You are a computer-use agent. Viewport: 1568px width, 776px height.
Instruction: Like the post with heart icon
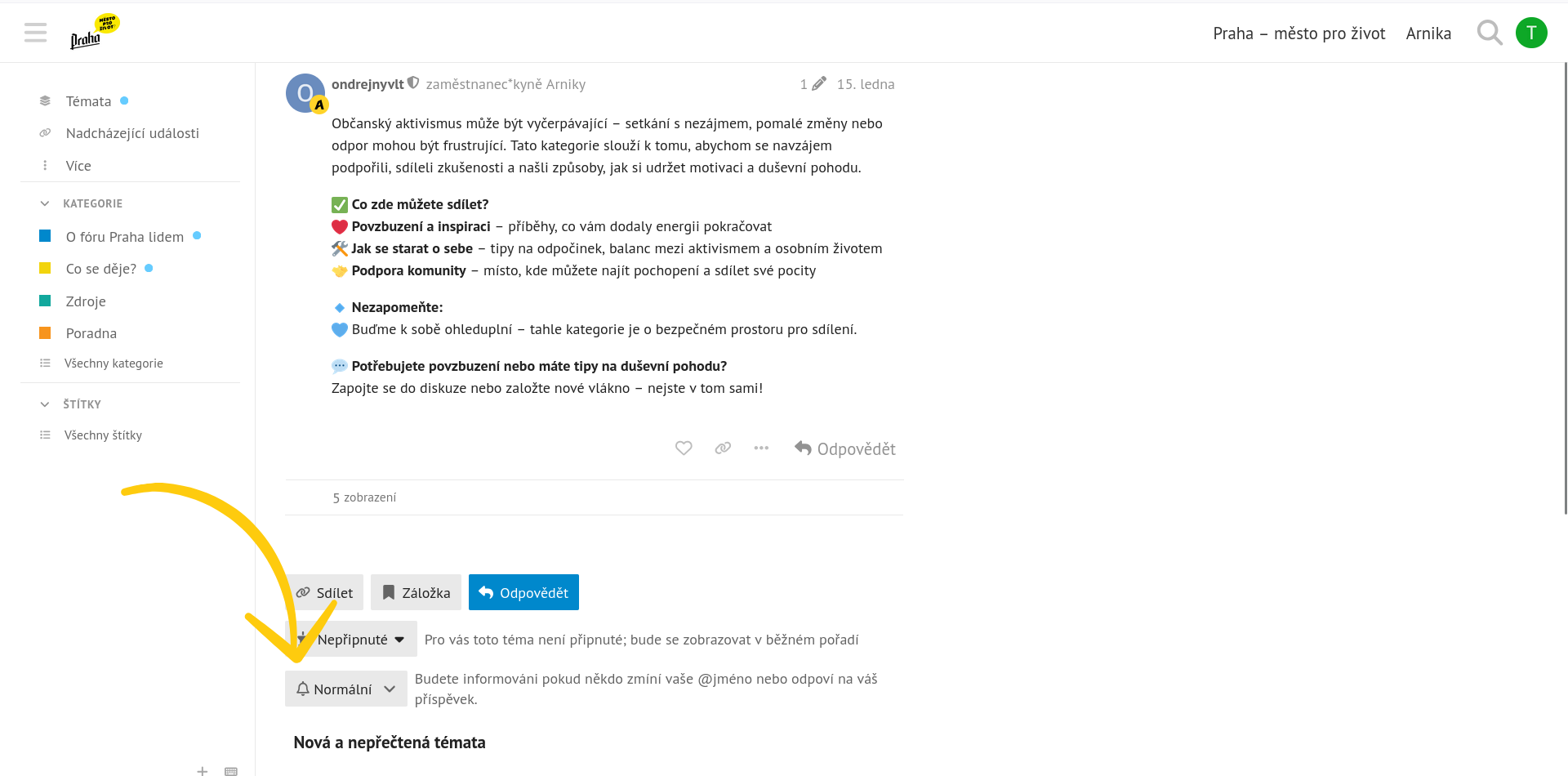[684, 448]
